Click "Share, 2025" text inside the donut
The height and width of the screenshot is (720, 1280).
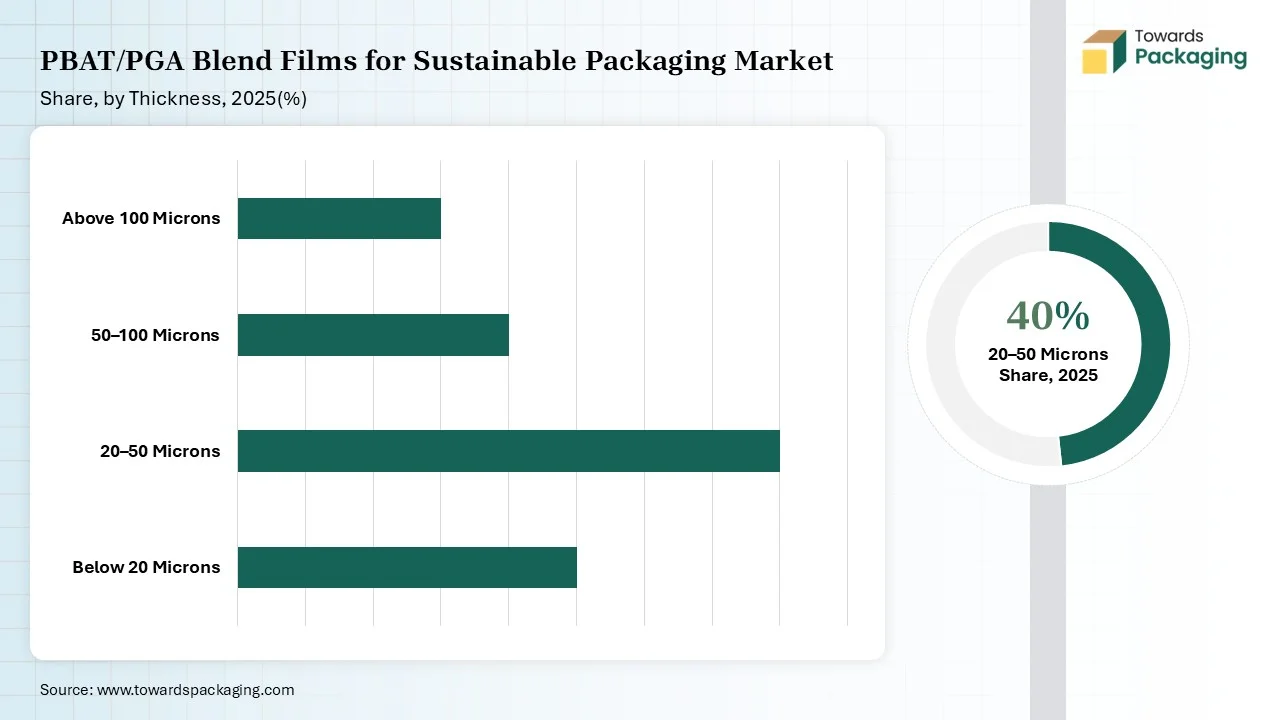pyautogui.click(x=1048, y=375)
